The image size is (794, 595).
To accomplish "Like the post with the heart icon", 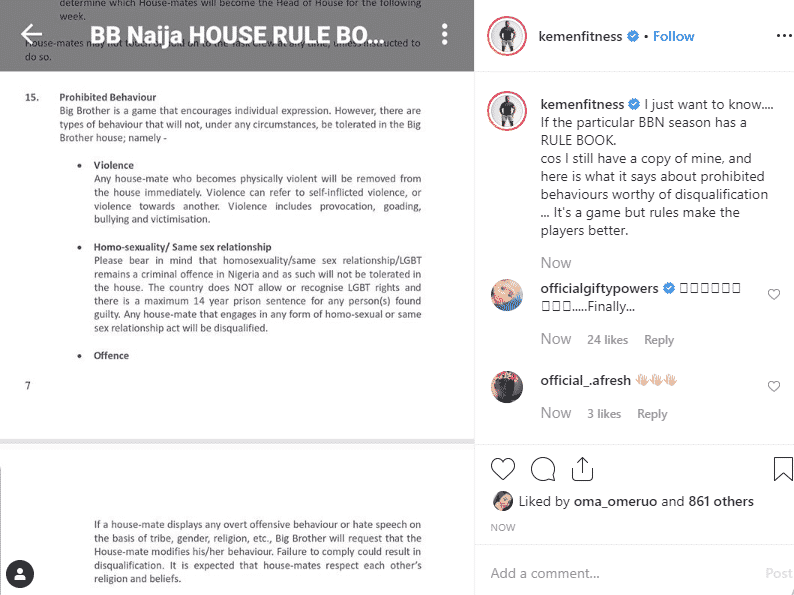I will coord(503,468).
